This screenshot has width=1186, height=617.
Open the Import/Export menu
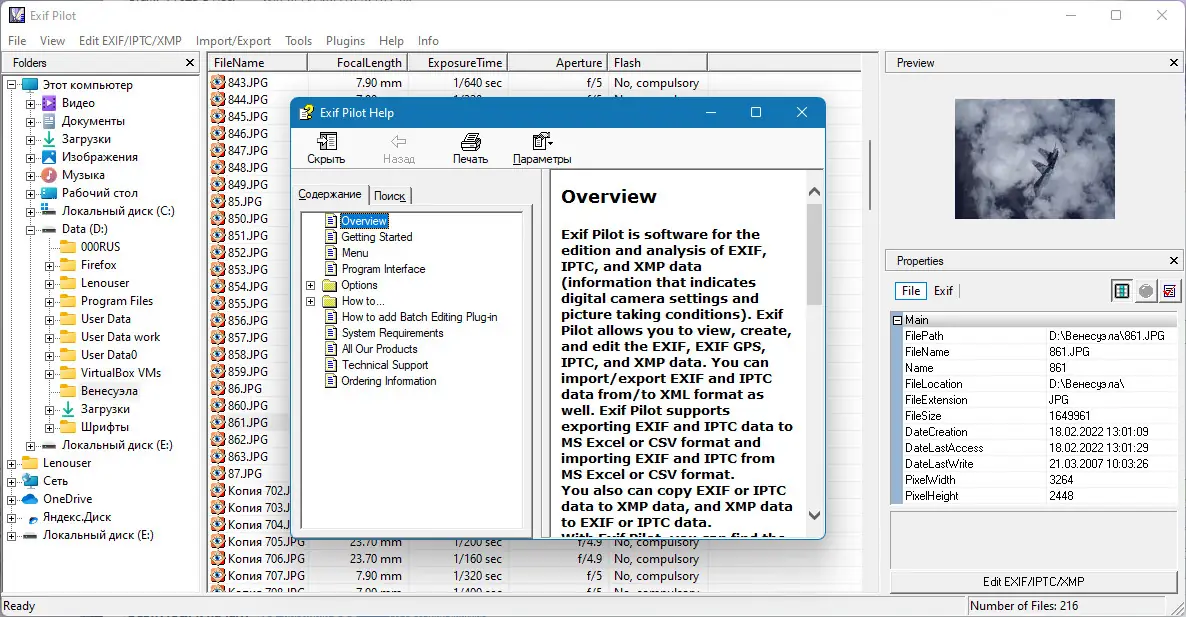click(233, 41)
